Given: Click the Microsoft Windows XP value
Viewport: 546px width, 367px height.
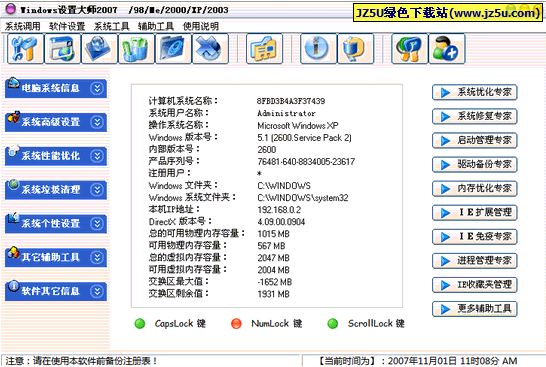Looking at the screenshot, I should click(x=298, y=125).
